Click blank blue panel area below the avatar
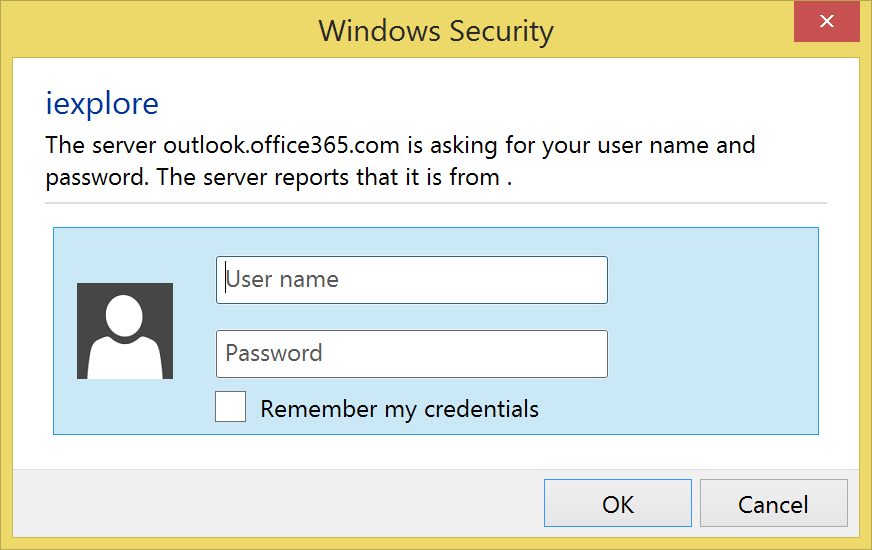Viewport: 872px width, 550px height. (x=125, y=408)
